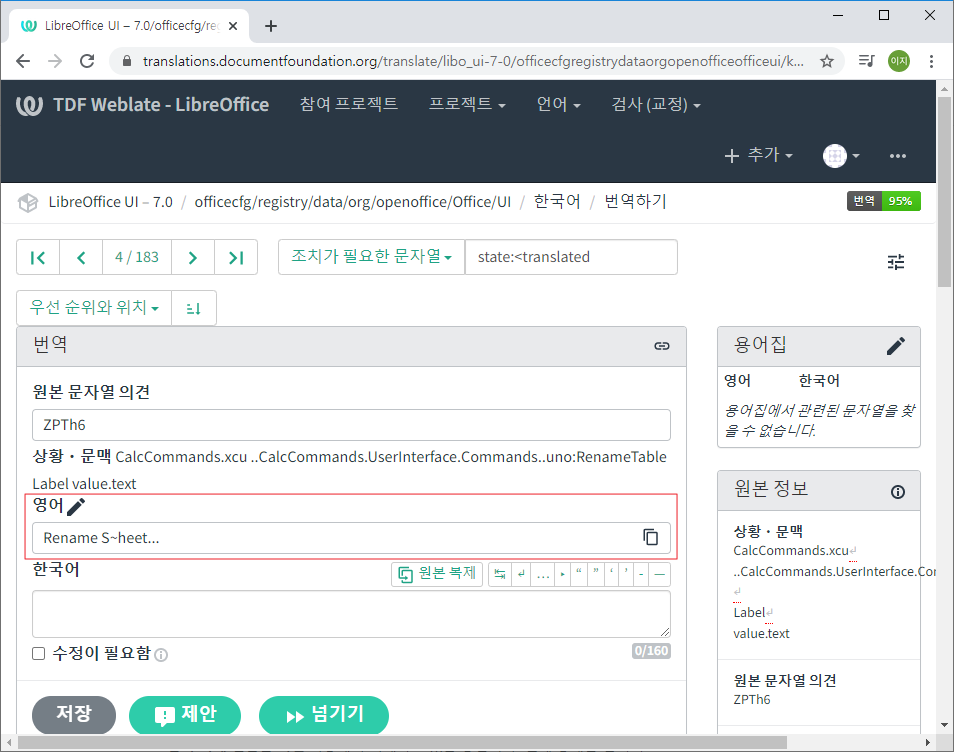
Task: Insert new line character into translation
Action: click(521, 574)
